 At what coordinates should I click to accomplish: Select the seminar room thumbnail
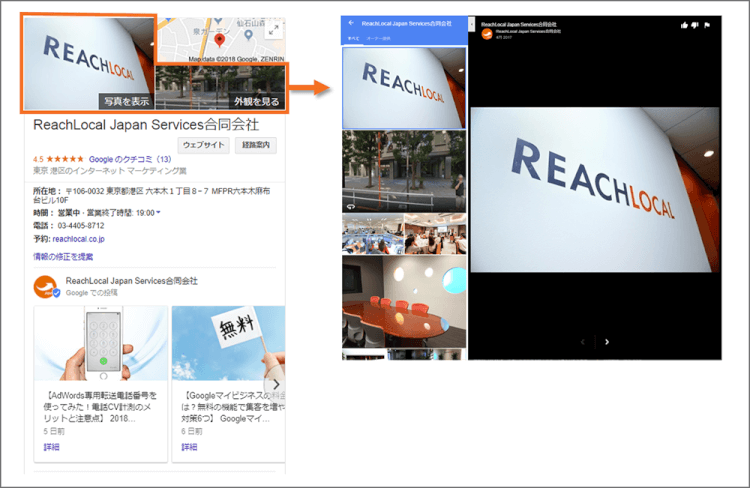[435, 233]
